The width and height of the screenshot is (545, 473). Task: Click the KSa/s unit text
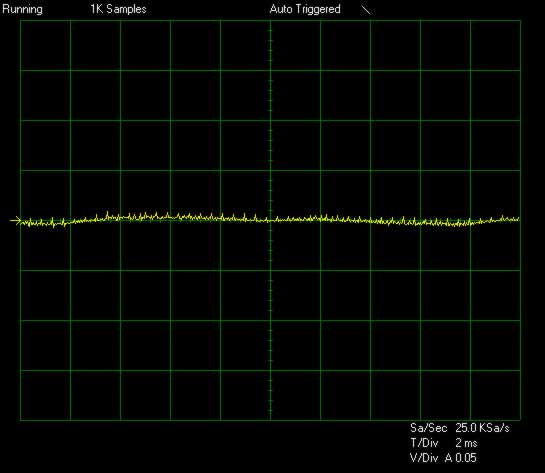(x=494, y=427)
